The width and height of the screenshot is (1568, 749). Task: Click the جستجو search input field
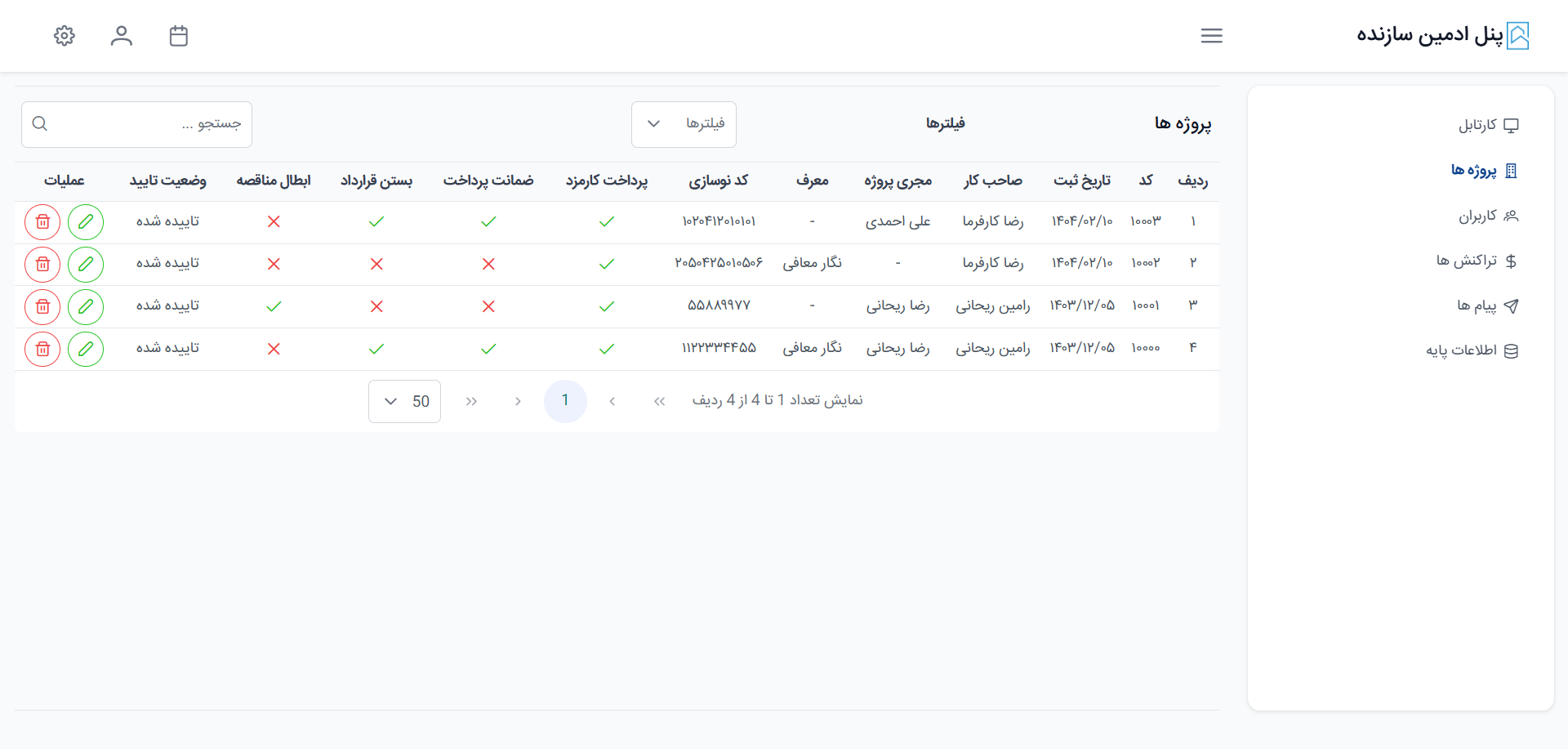point(147,124)
